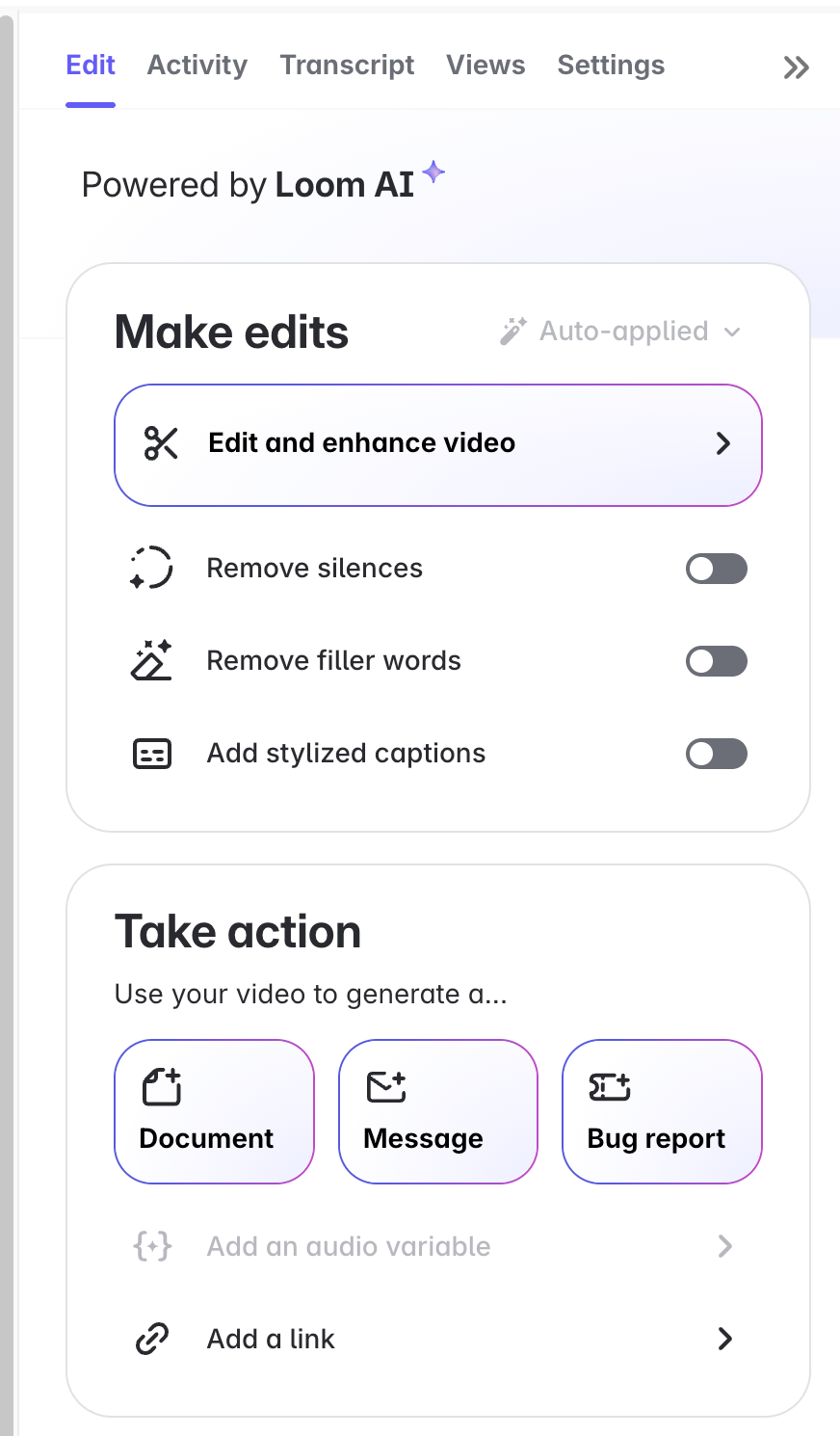The width and height of the screenshot is (840, 1436).
Task: Generate a Document from the video
Action: coord(215,1111)
